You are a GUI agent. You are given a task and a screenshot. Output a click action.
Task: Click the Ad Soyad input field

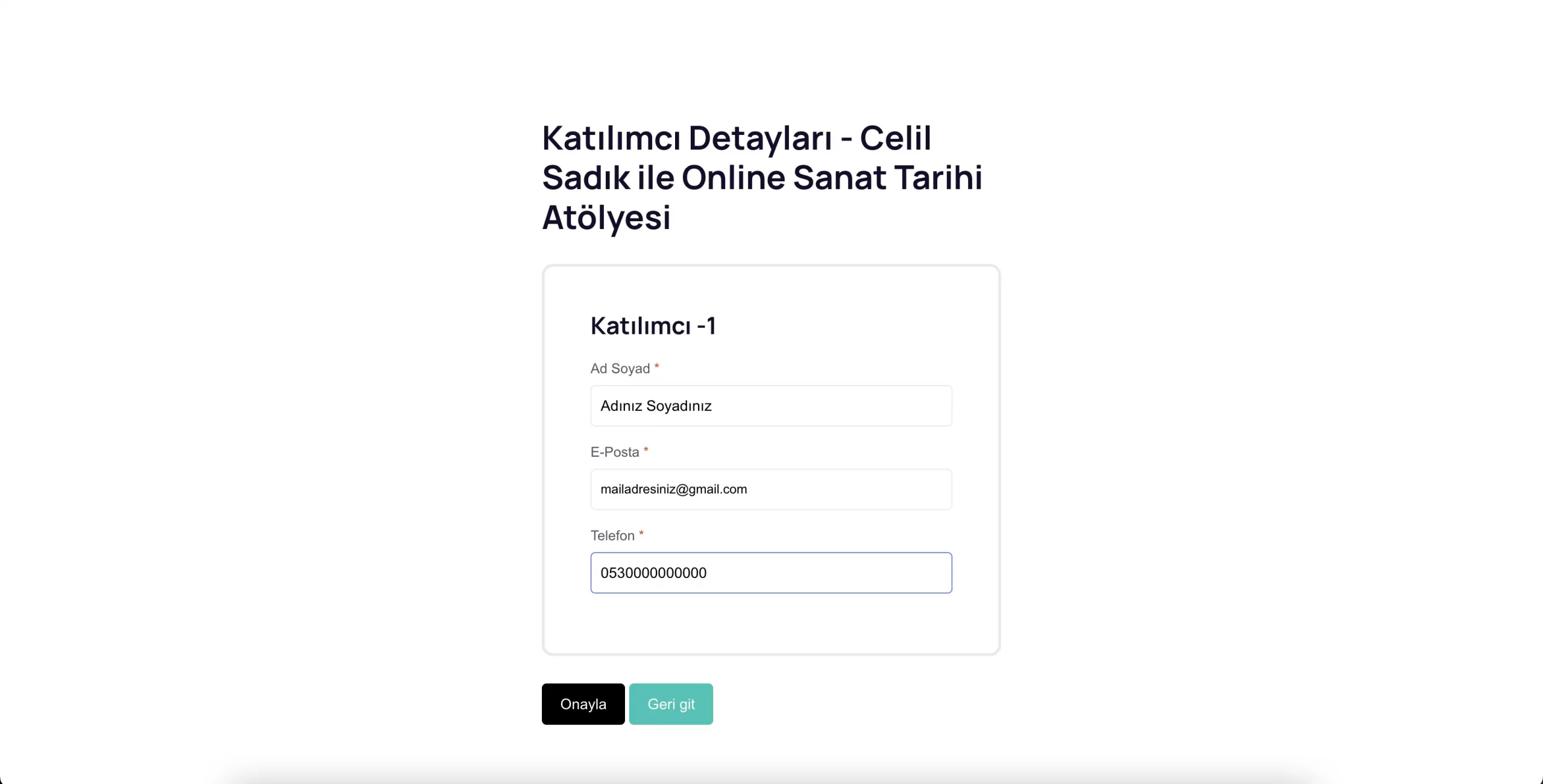[771, 406]
